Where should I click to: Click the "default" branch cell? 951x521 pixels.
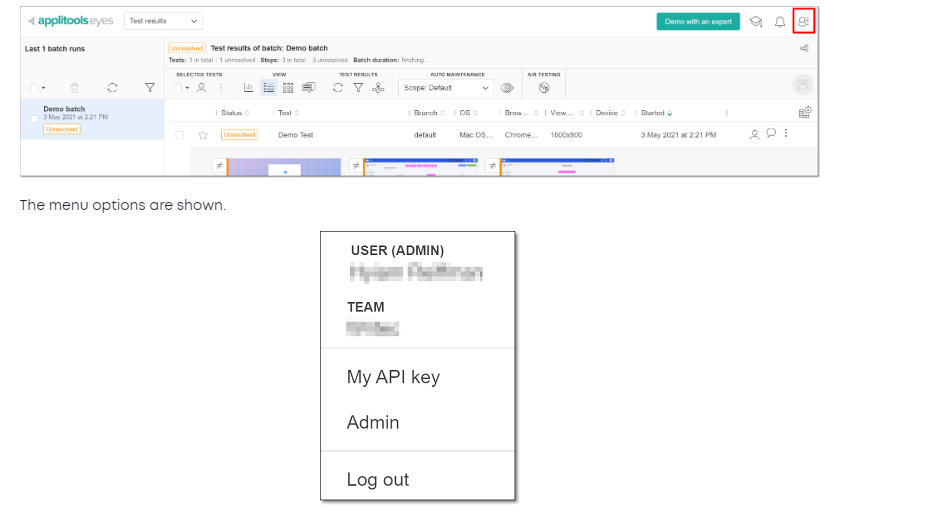click(x=425, y=135)
